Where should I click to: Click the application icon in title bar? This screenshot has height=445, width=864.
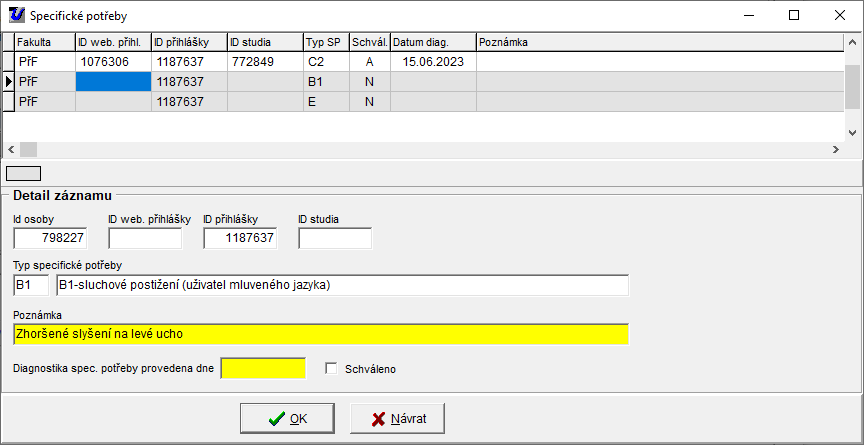15,15
